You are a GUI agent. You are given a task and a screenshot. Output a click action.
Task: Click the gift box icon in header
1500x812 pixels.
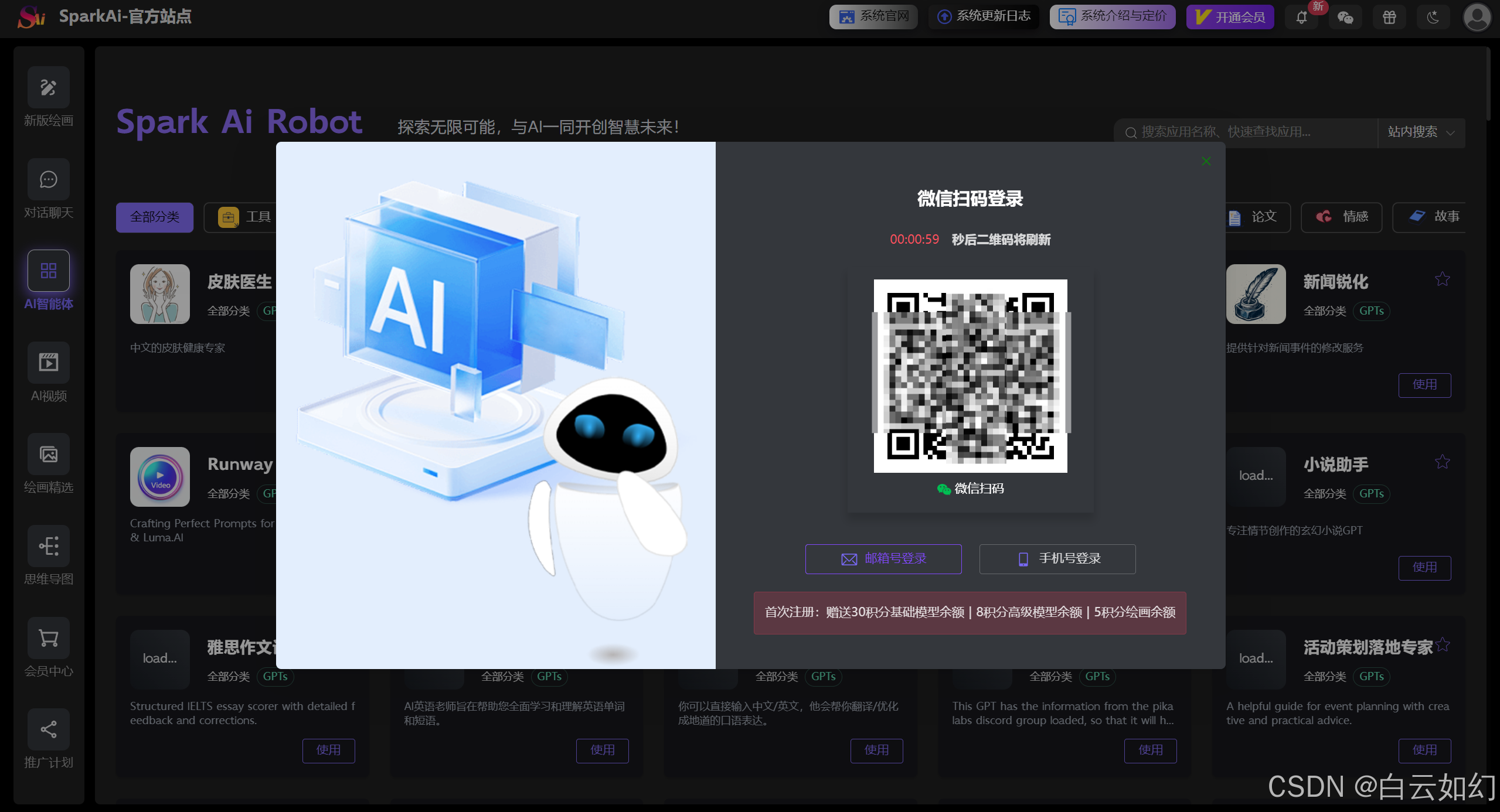tap(1389, 17)
